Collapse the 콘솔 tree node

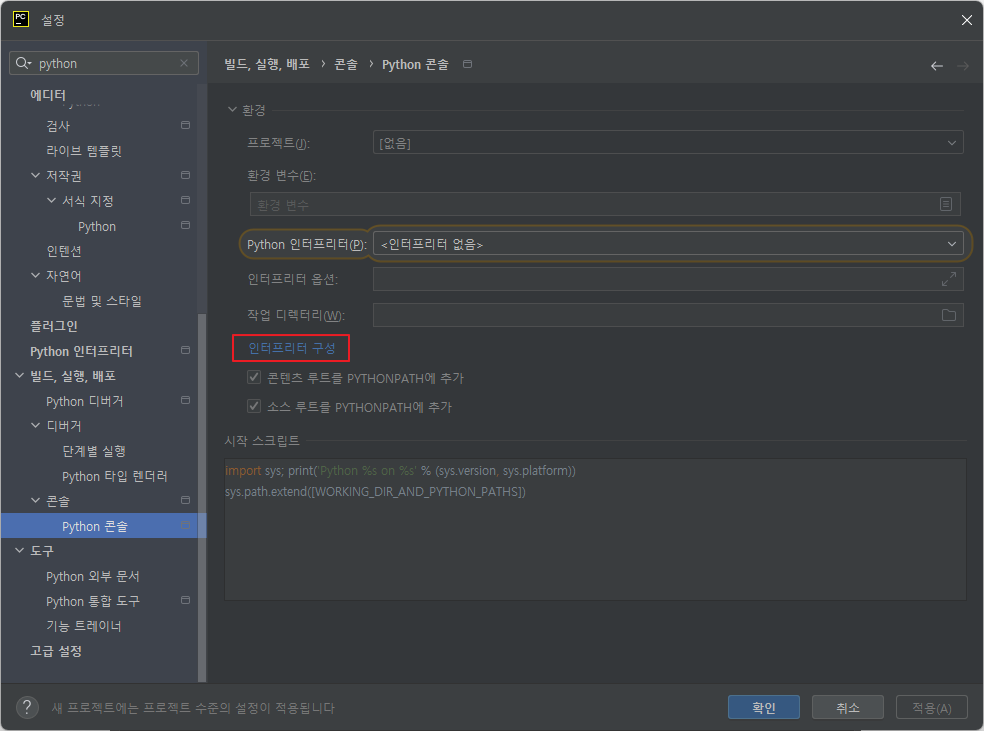coord(36,500)
